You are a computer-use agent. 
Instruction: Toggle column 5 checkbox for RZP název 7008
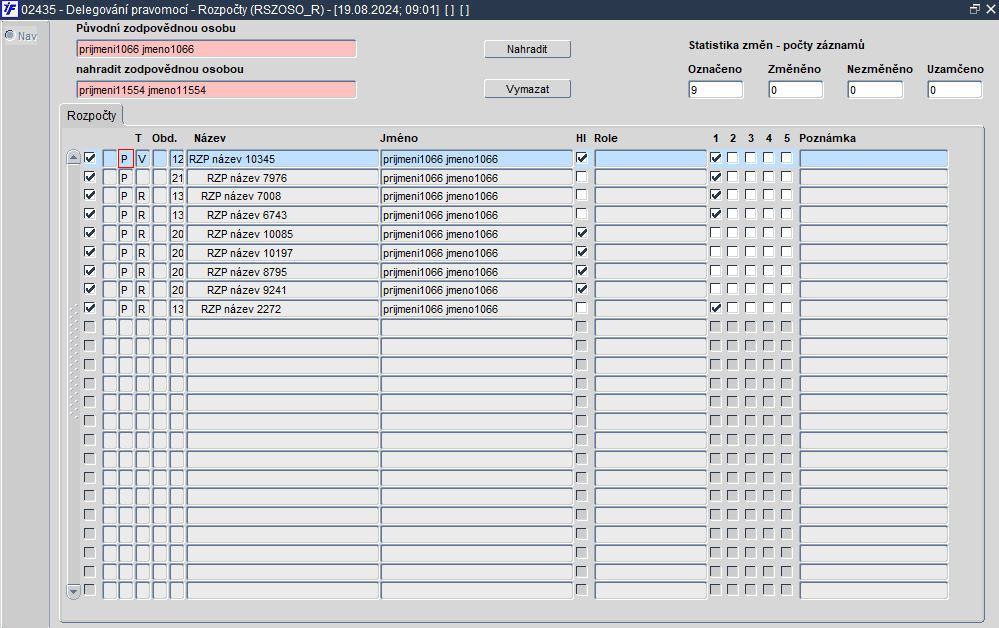tap(787, 195)
